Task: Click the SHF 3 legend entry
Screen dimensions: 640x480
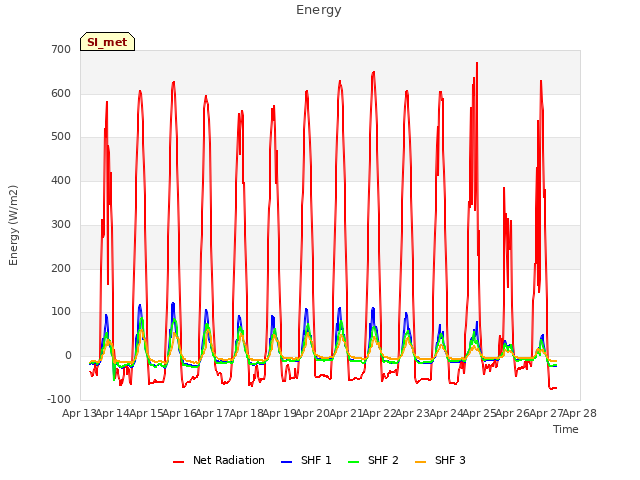Action: click(x=440, y=460)
